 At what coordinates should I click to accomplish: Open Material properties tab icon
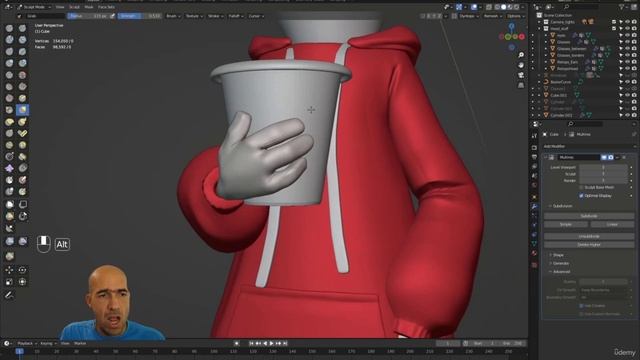coord(534,253)
